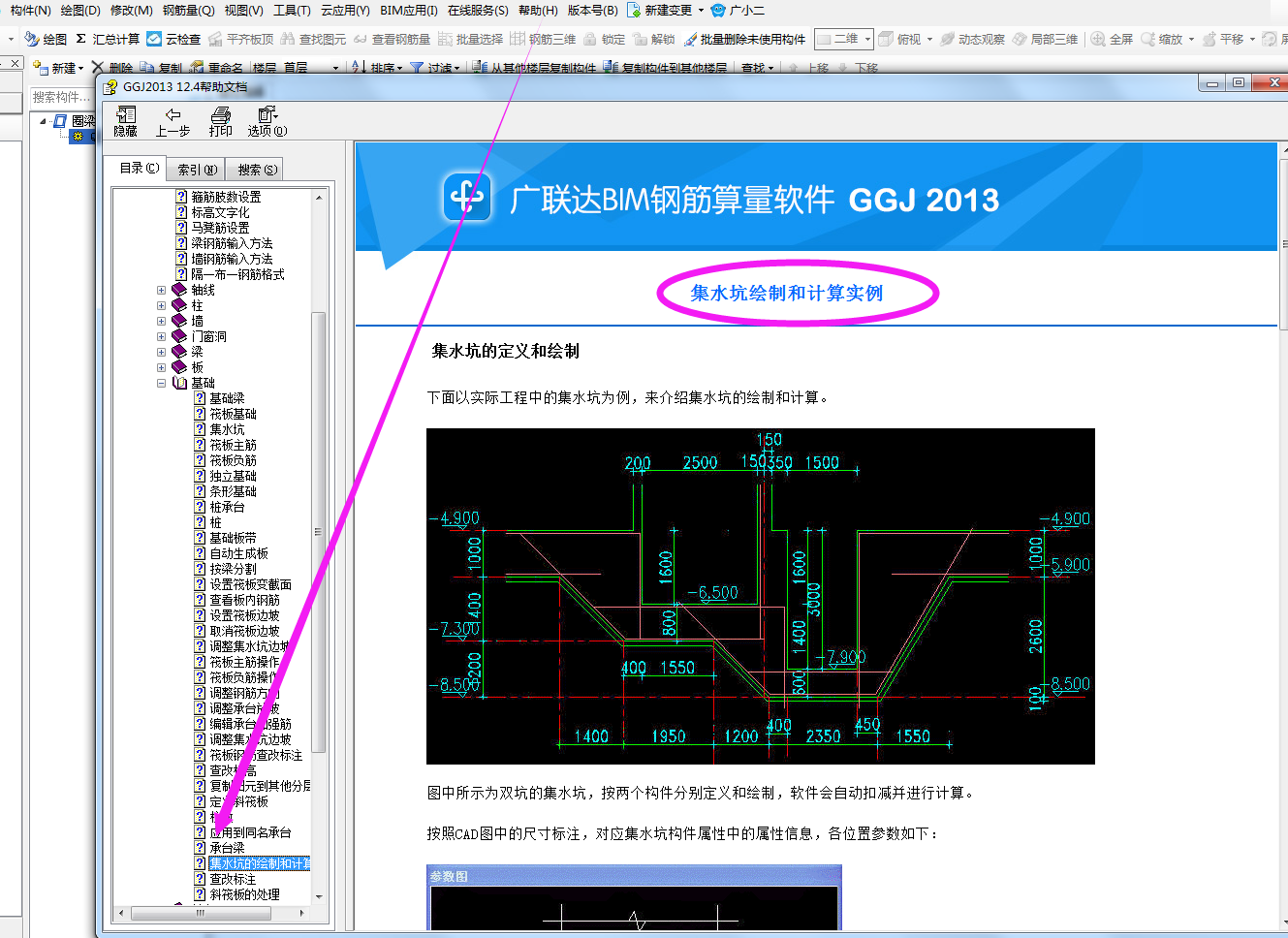Click the 新建 new component button

pyautogui.click(x=58, y=68)
